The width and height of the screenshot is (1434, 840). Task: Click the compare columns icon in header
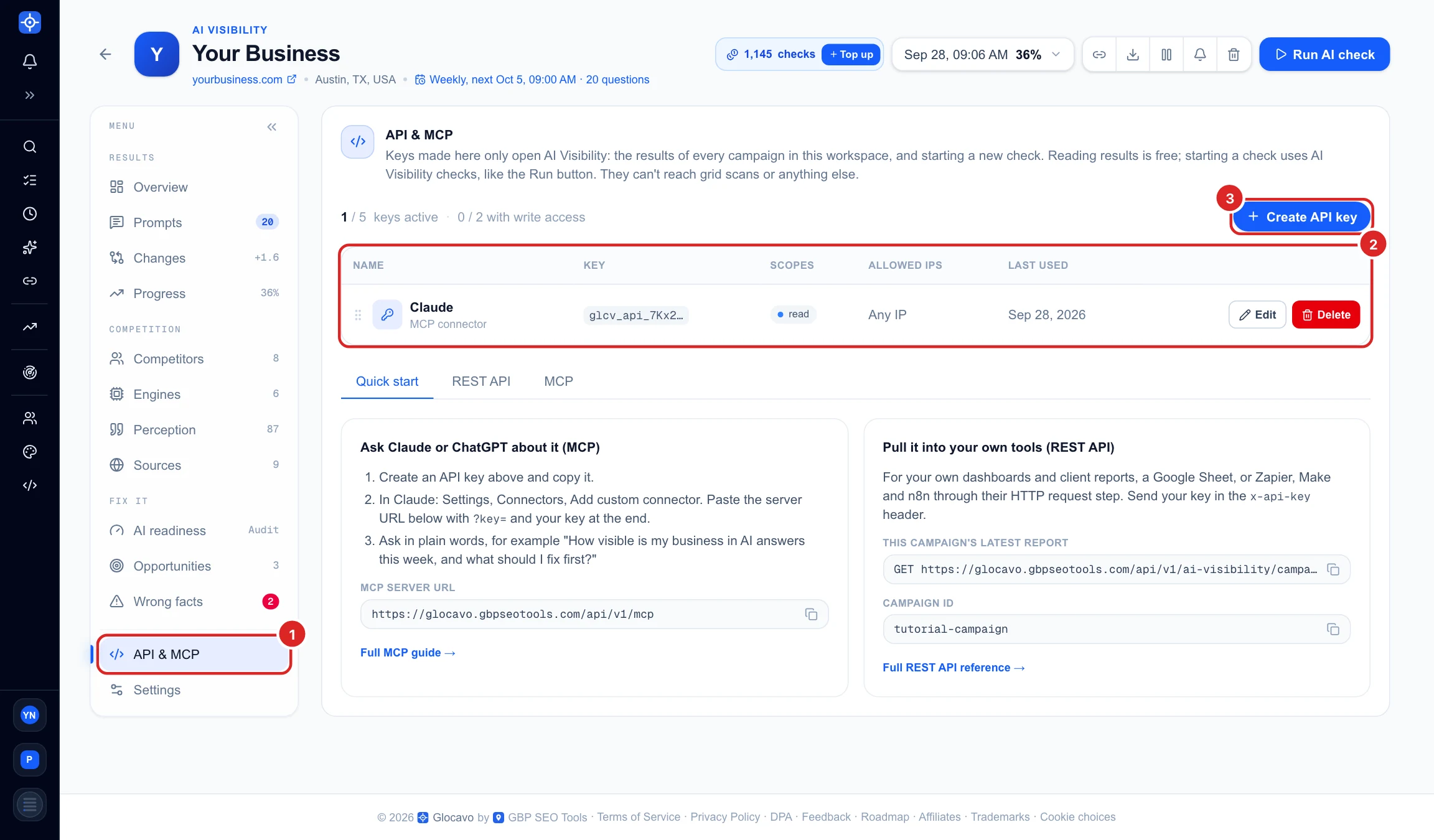click(1166, 54)
